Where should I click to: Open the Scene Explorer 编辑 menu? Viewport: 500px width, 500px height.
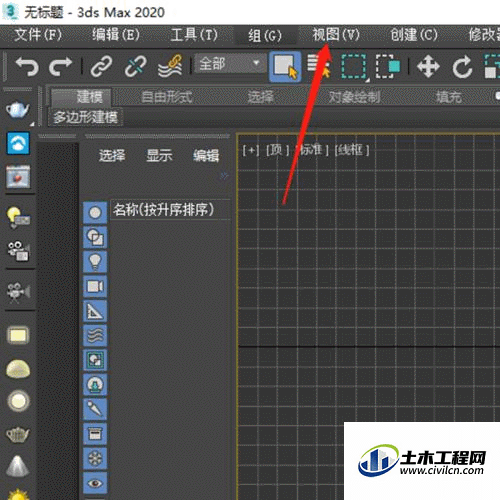coord(206,156)
